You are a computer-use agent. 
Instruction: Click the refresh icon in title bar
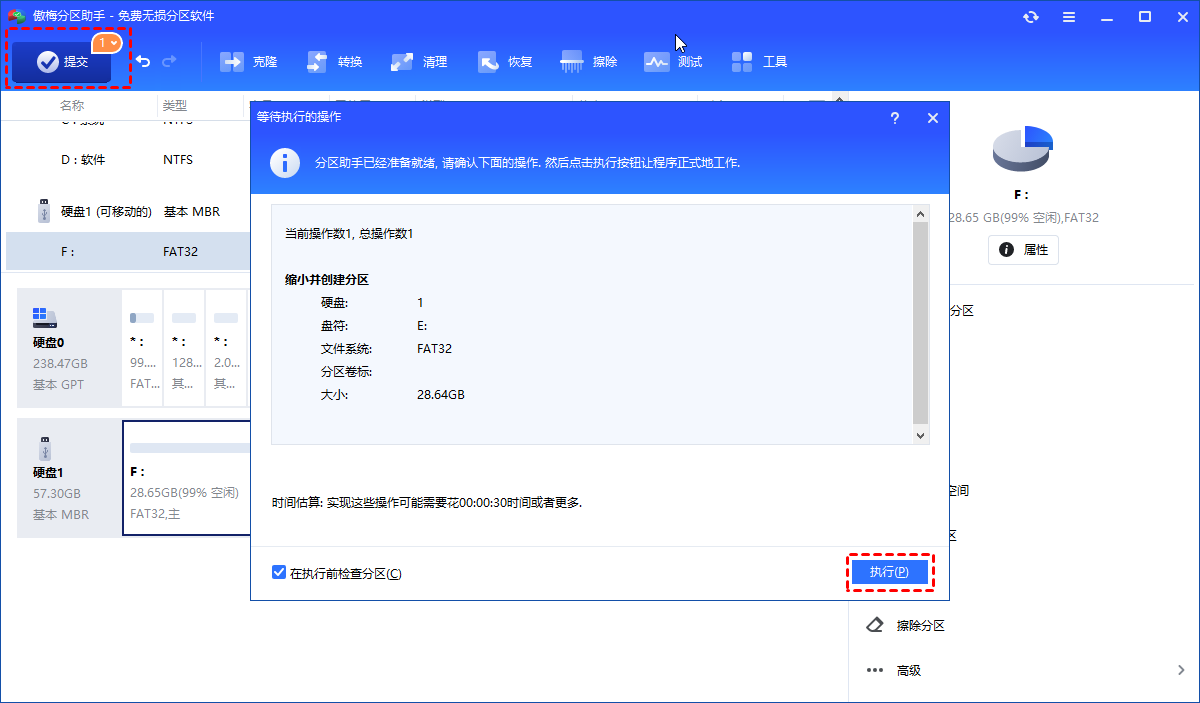point(1031,17)
